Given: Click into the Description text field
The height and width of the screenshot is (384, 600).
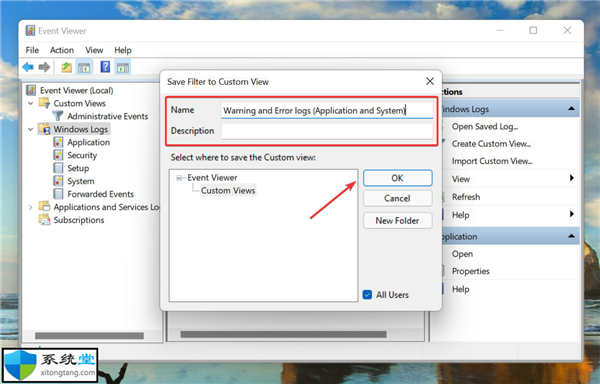Looking at the screenshot, I should click(x=327, y=131).
